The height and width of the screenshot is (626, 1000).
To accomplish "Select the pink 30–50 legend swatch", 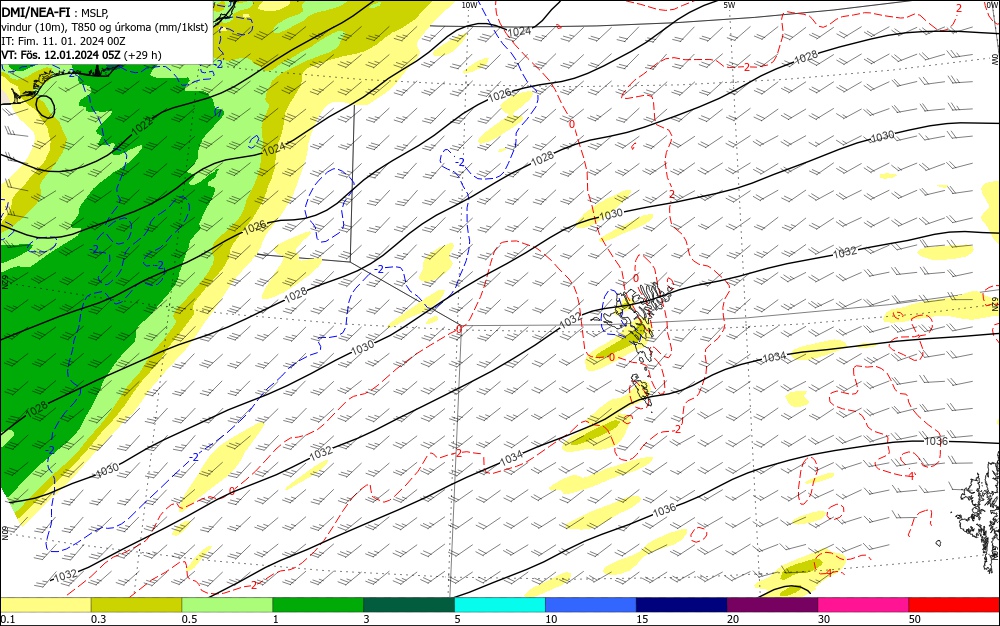I will pyautogui.click(x=863, y=605).
